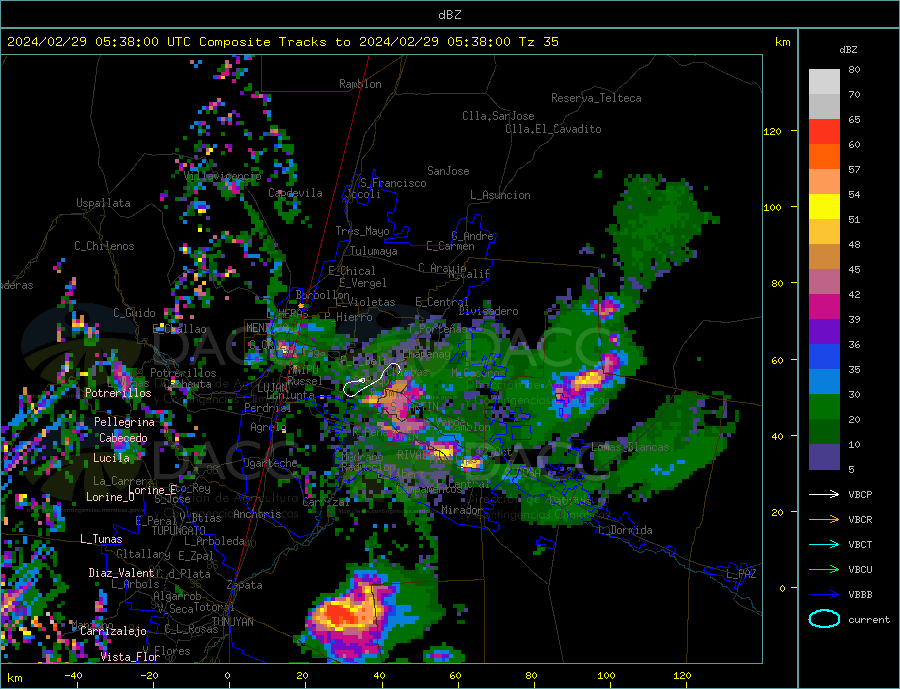Click the '100' tick on the horizontal axis
The width and height of the screenshot is (900, 689).
pos(606,676)
